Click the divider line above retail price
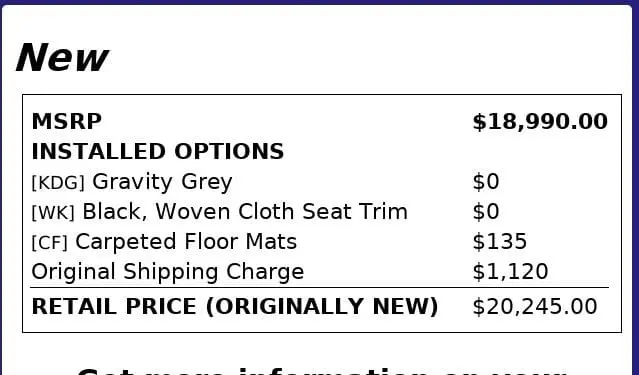The height and width of the screenshot is (375, 639). [320, 288]
